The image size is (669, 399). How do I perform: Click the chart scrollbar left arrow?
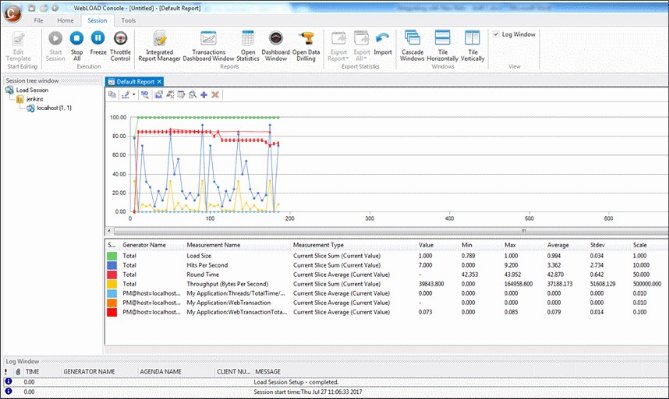109,231
